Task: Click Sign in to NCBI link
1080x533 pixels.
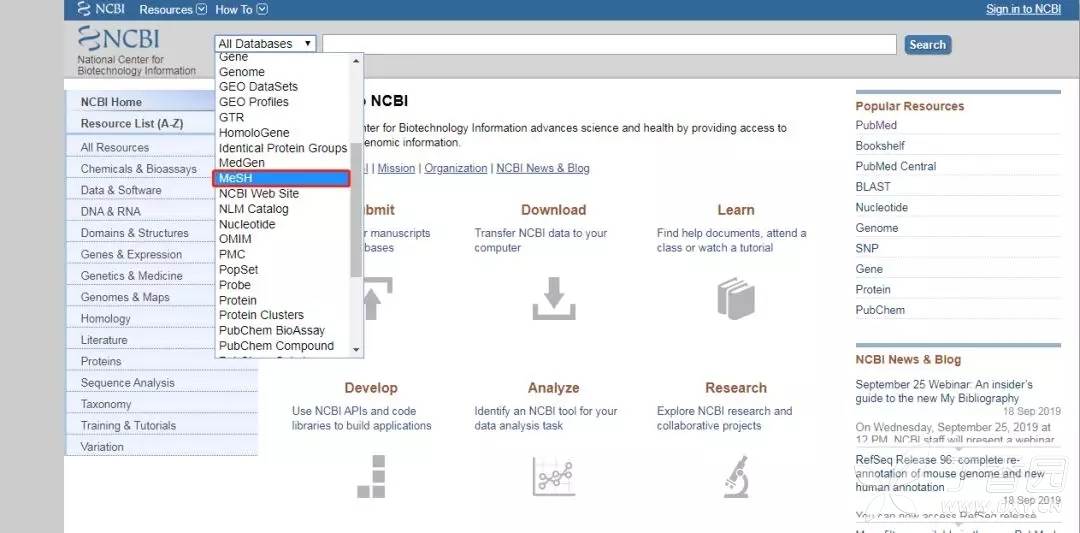Action: click(x=1023, y=9)
